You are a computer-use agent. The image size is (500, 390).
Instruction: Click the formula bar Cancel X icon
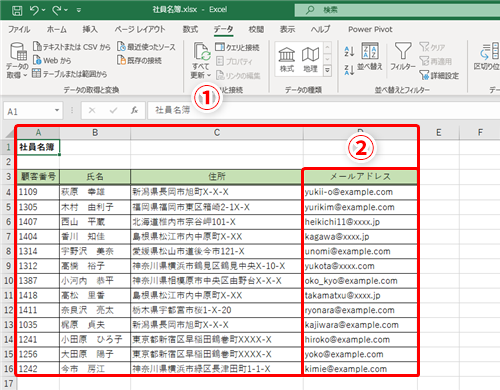pyautogui.click(x=92, y=110)
